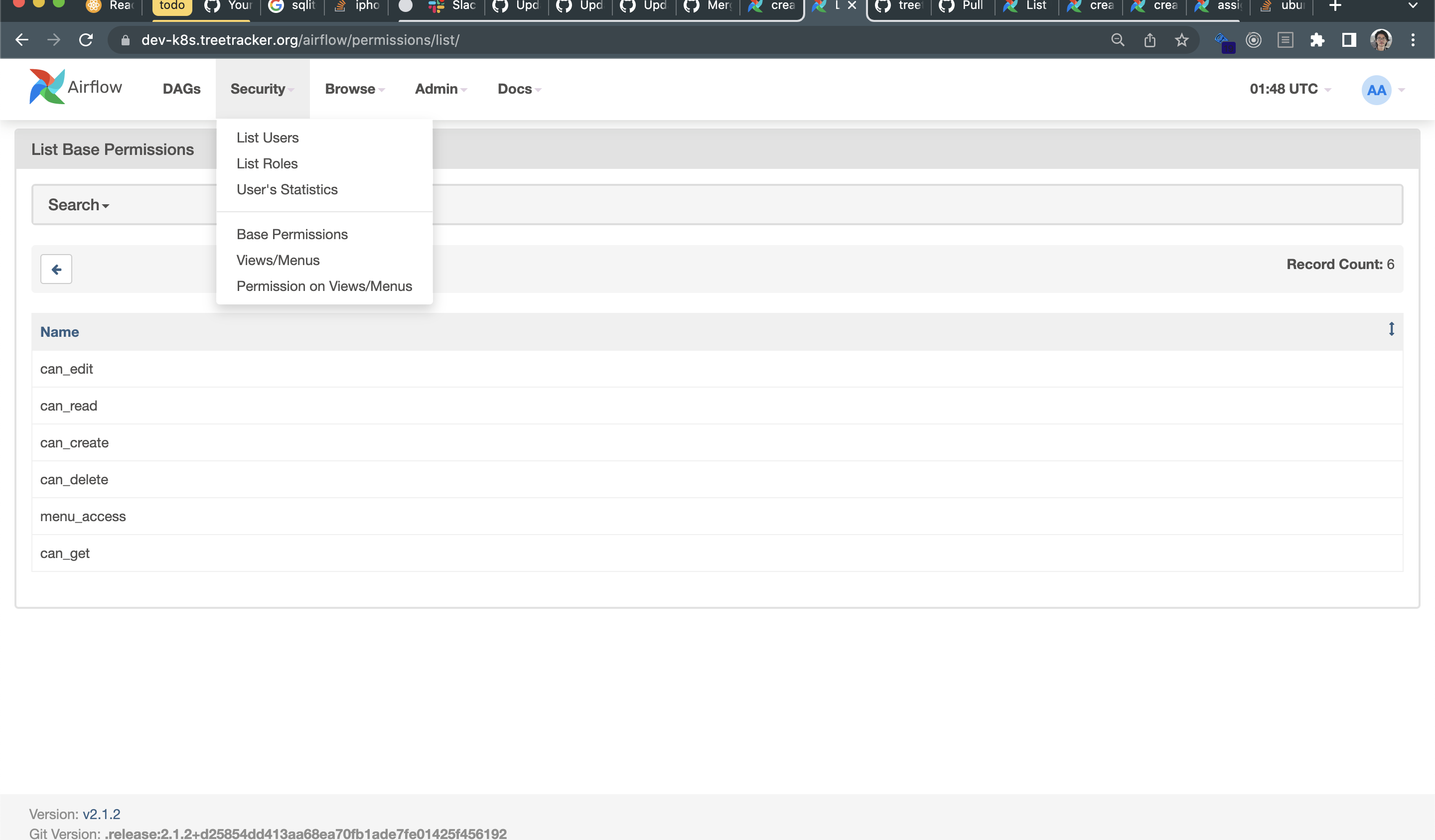Click the browser profile avatar photo
Image resolution: width=1435 pixels, height=840 pixels.
(x=1381, y=40)
